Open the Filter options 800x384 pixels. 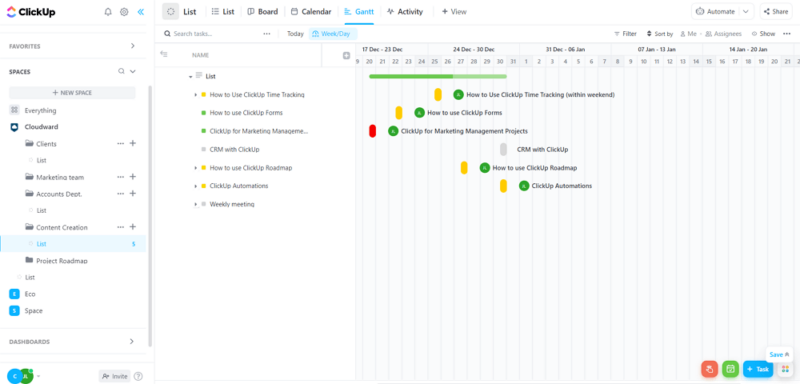tap(625, 34)
